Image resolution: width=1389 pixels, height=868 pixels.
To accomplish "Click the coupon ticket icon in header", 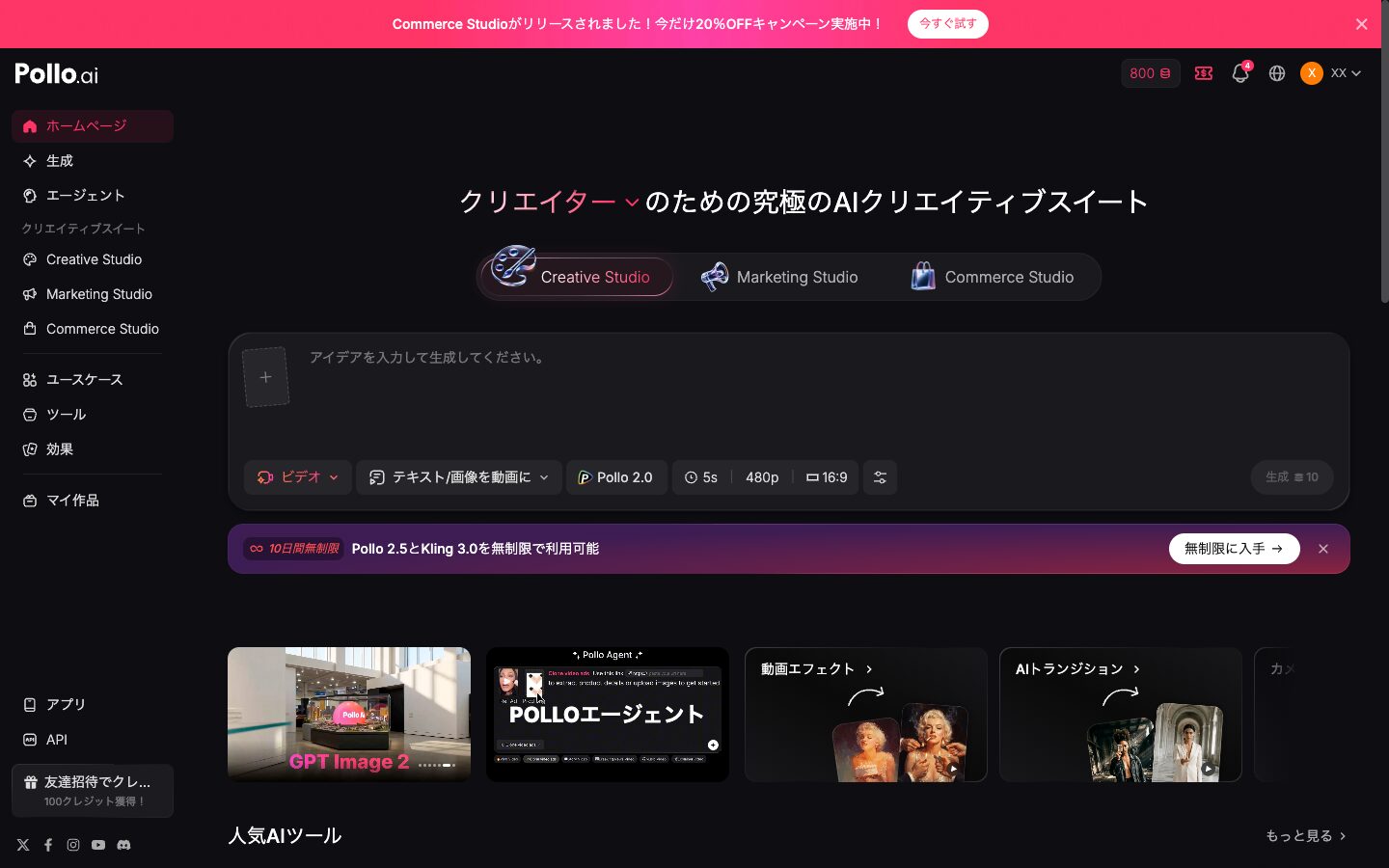I will [x=1204, y=73].
